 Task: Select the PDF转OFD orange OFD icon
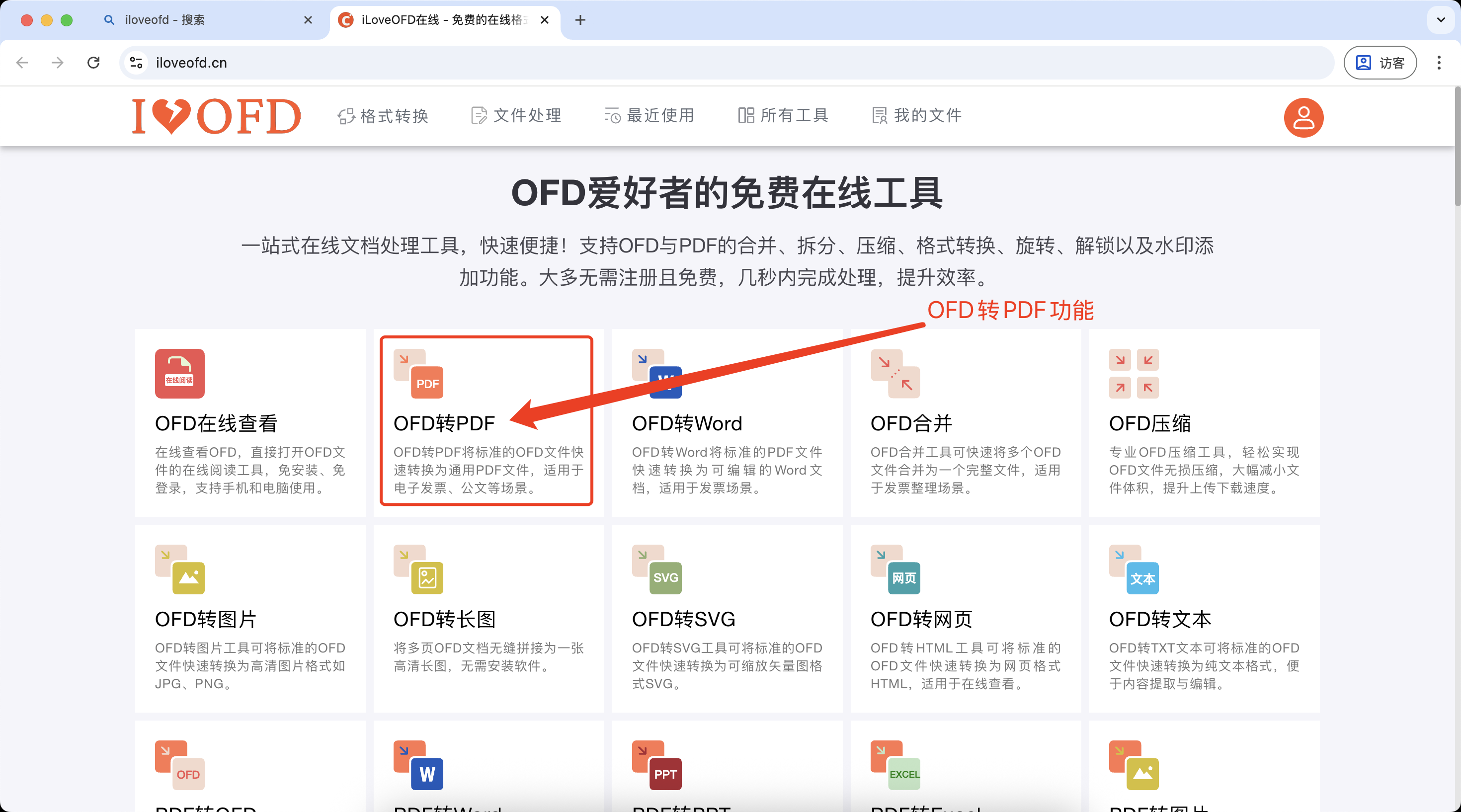[188, 773]
